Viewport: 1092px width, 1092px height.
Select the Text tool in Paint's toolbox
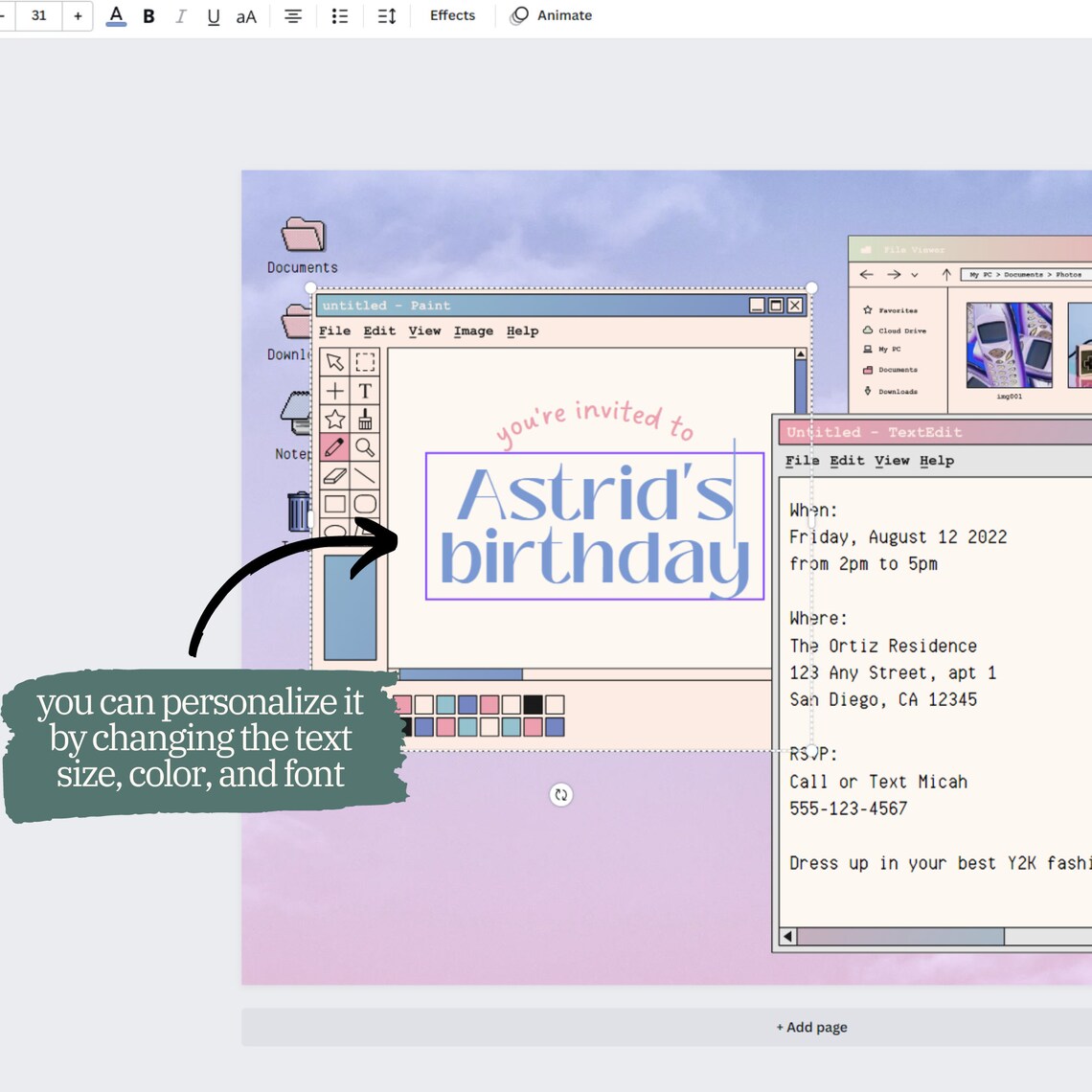[x=366, y=389]
